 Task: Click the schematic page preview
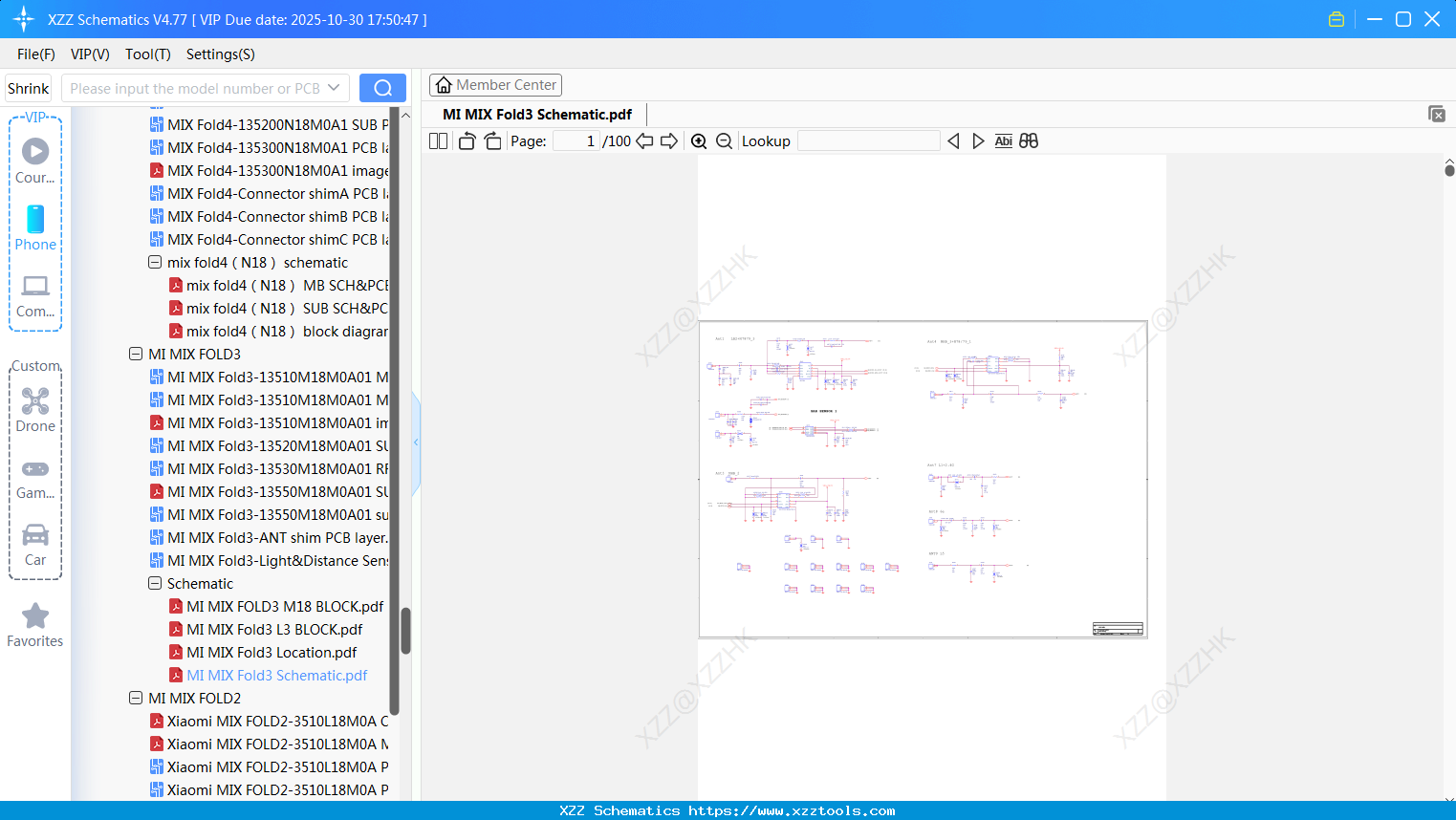click(x=923, y=479)
